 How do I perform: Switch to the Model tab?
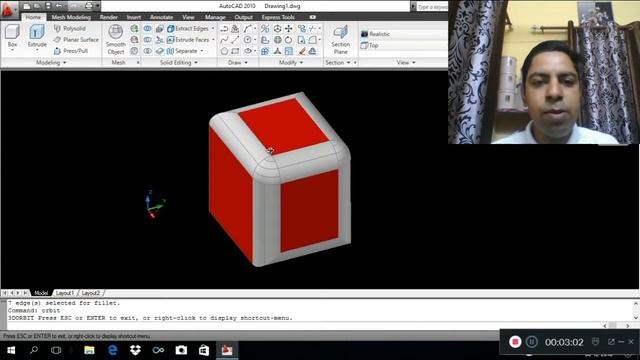click(41, 293)
